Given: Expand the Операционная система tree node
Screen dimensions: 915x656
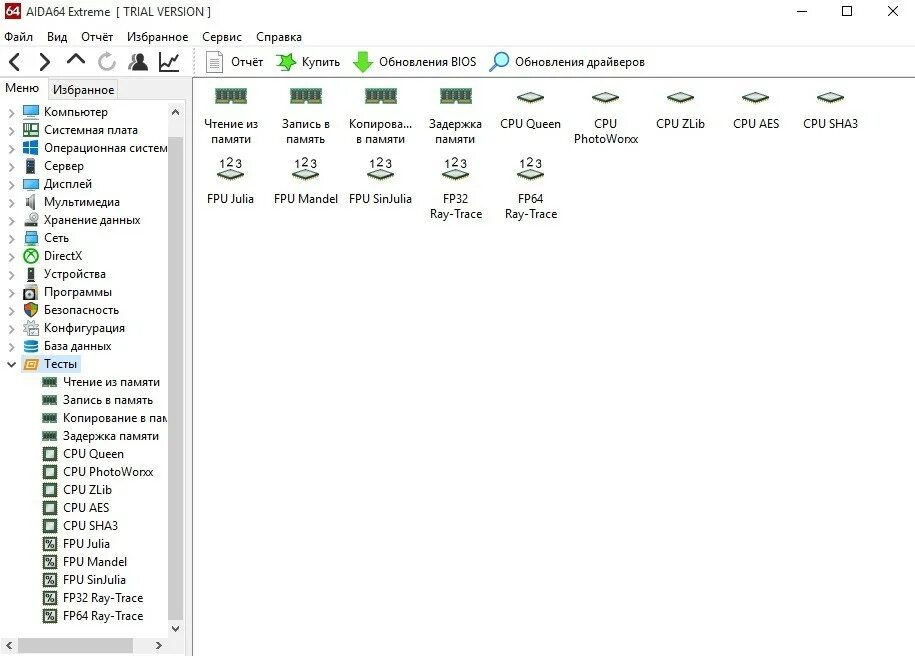Looking at the screenshot, I should (11, 148).
